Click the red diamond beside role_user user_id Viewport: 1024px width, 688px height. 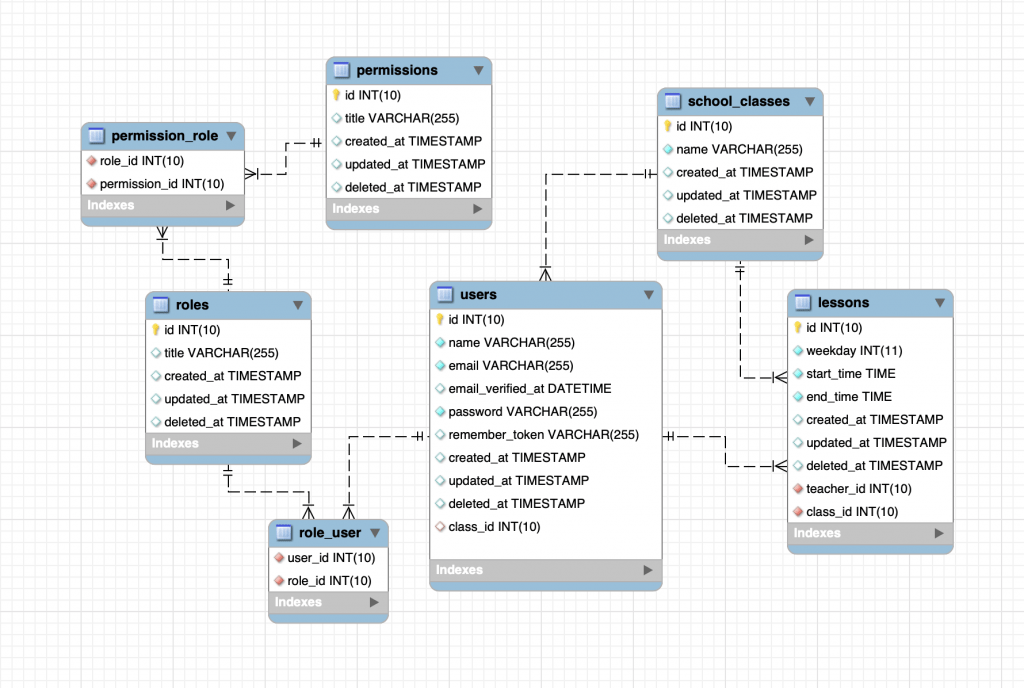pyautogui.click(x=281, y=557)
